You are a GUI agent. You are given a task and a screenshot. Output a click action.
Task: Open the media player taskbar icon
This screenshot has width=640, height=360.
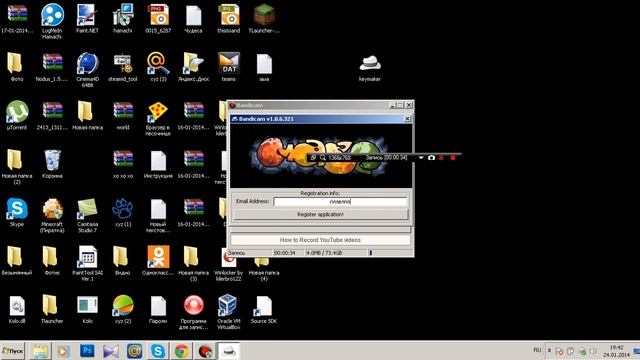point(63,351)
